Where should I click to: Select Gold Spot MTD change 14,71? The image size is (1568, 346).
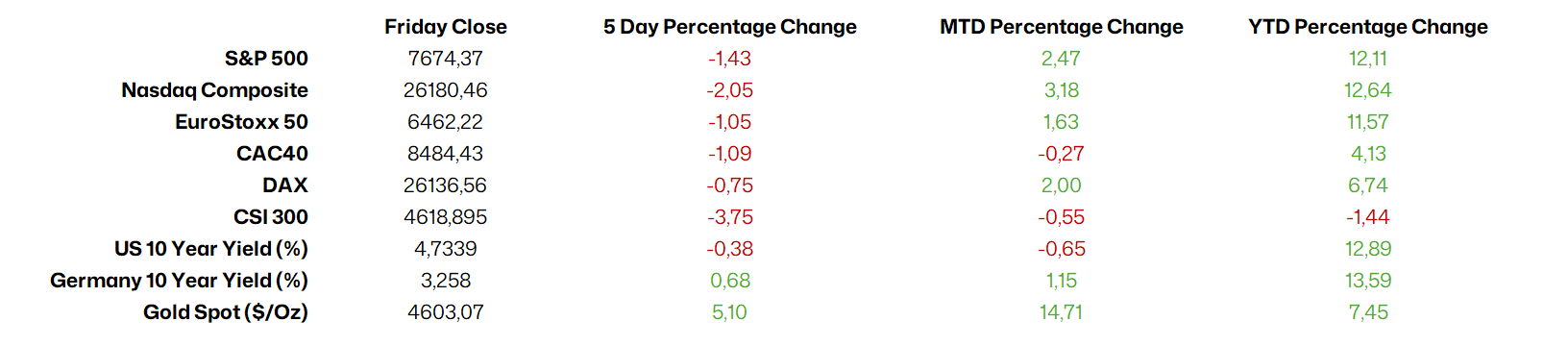(1062, 312)
